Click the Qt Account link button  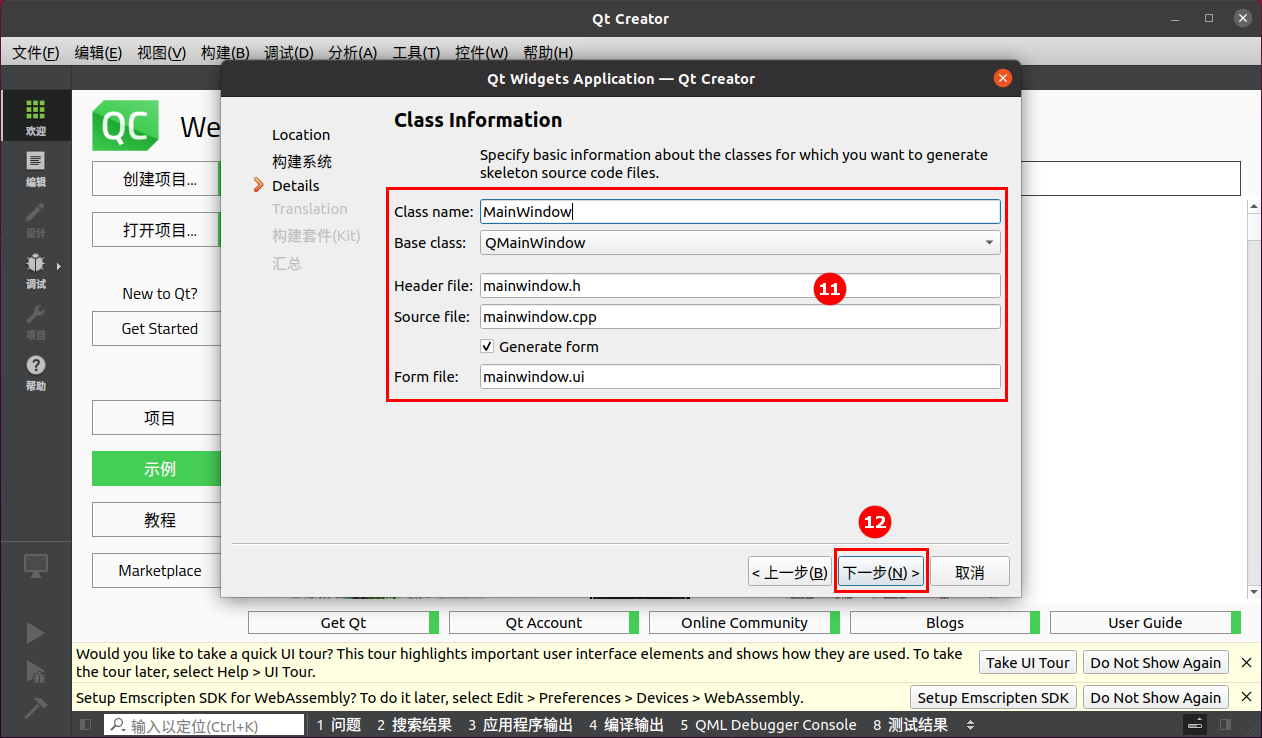click(544, 622)
